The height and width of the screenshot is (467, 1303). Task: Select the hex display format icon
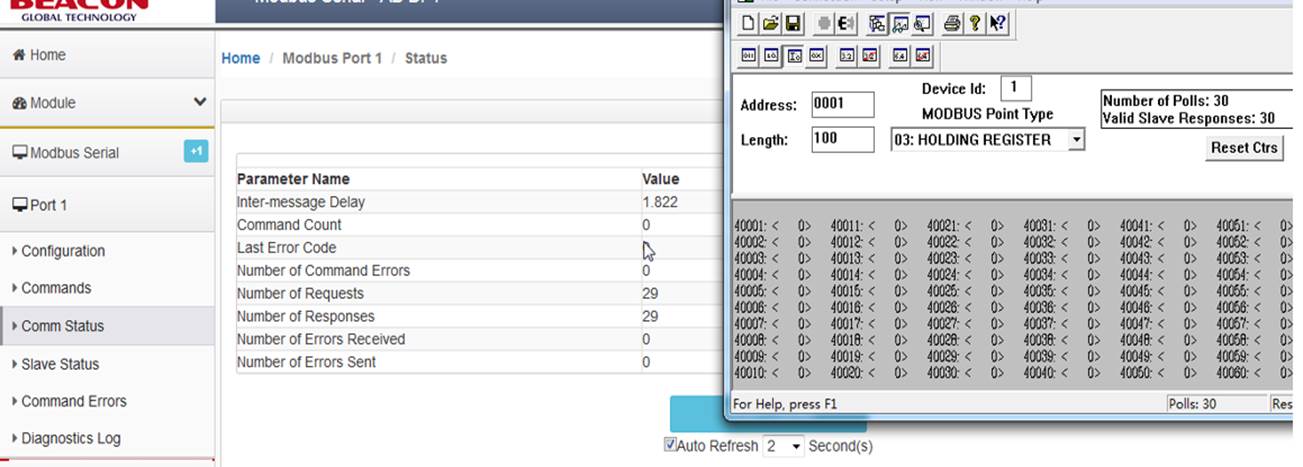pos(817,55)
